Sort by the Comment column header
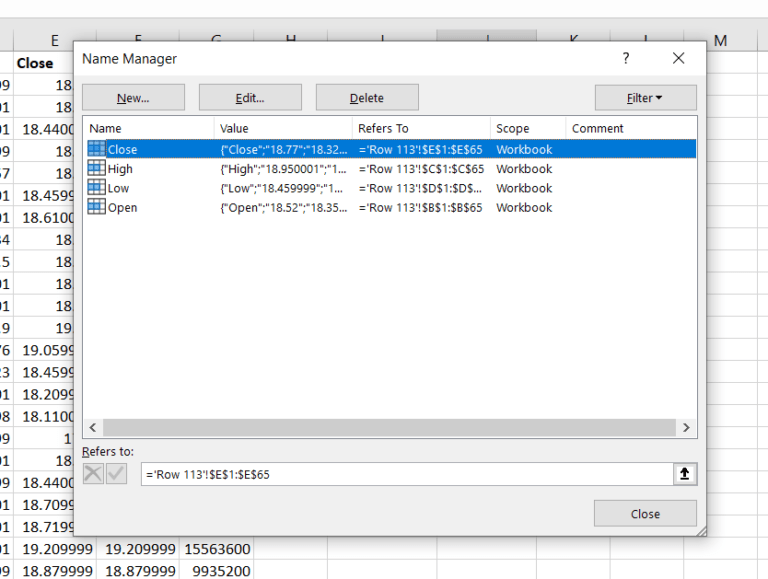The width and height of the screenshot is (768, 579). (631, 128)
